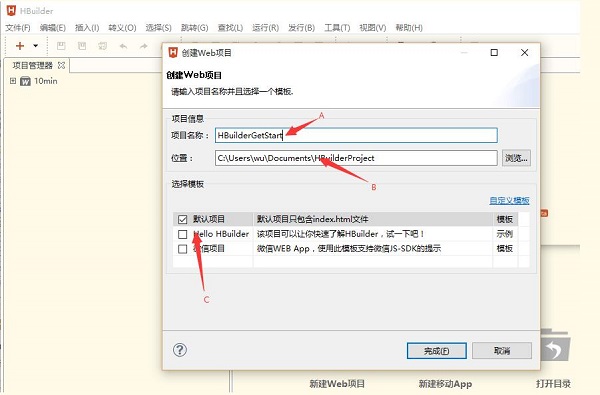Click the HBuilder icon in the dialog title bar
The height and width of the screenshot is (395, 600).
point(173,52)
